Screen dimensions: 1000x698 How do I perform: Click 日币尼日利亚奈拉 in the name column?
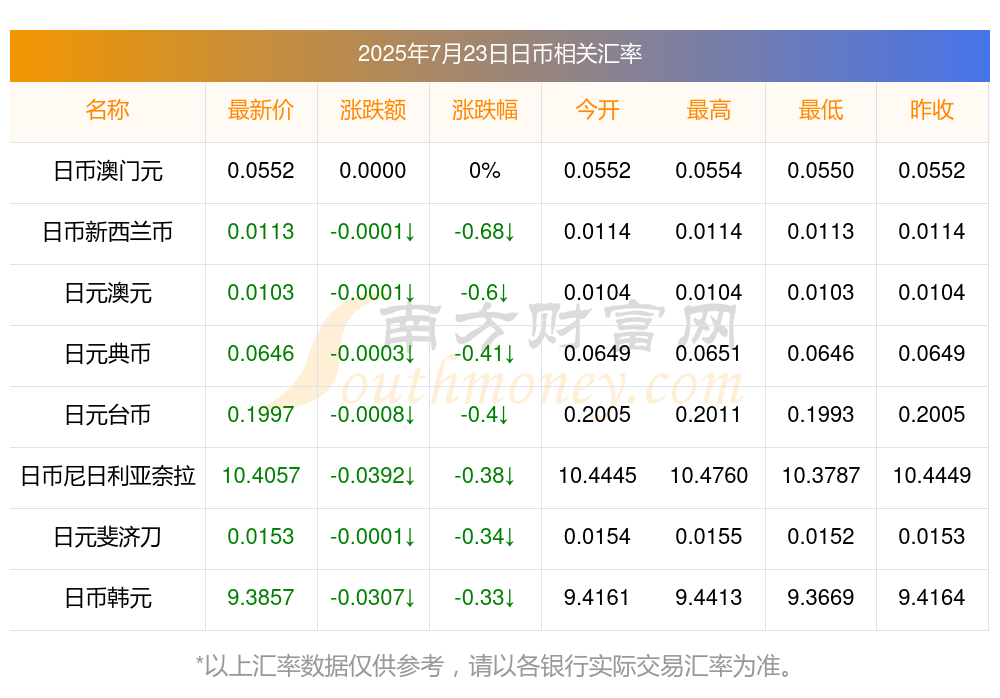(108, 476)
